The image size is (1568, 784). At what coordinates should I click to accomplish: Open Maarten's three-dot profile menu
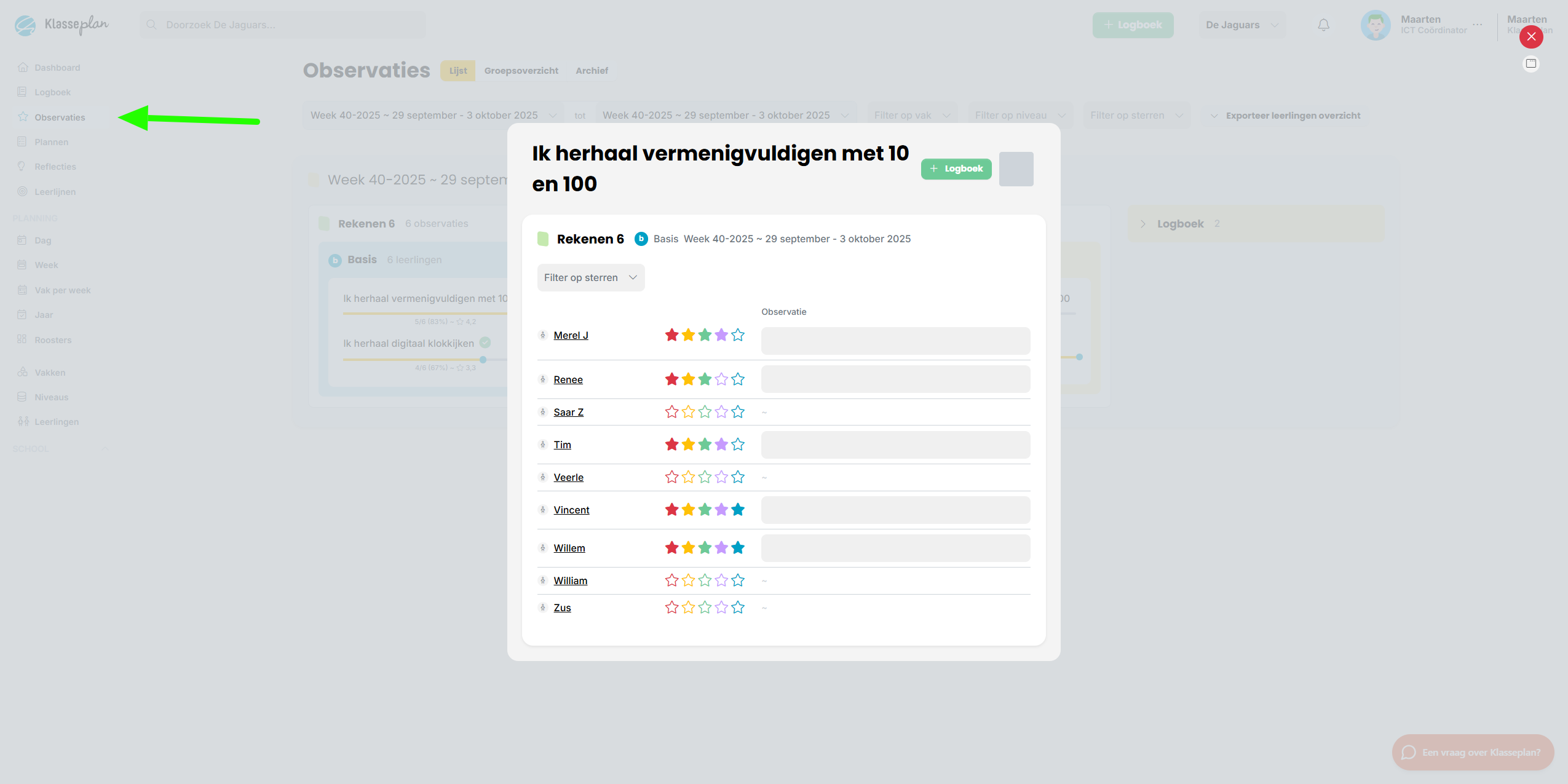click(x=1477, y=25)
